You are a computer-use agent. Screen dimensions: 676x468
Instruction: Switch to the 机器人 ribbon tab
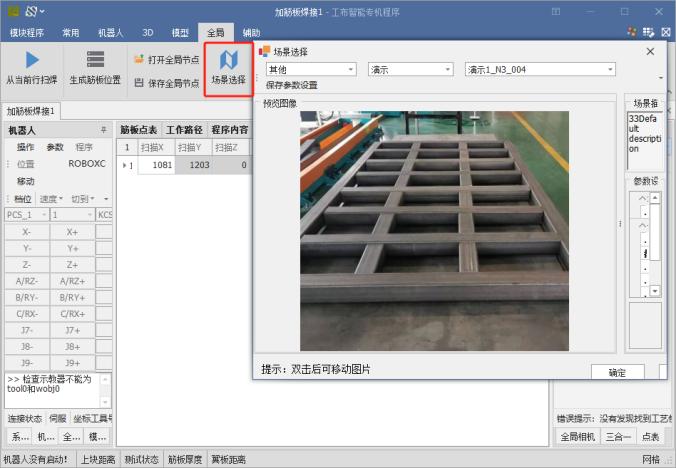pyautogui.click(x=111, y=33)
